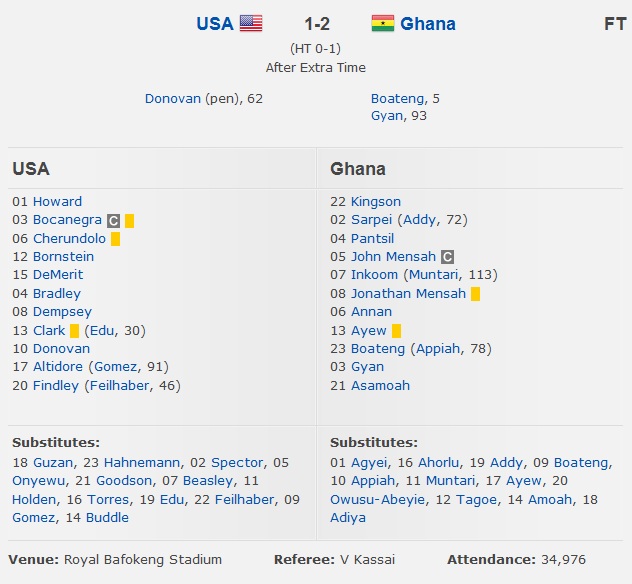Click the USA flag icon
This screenshot has height=584, width=632.
click(250, 23)
